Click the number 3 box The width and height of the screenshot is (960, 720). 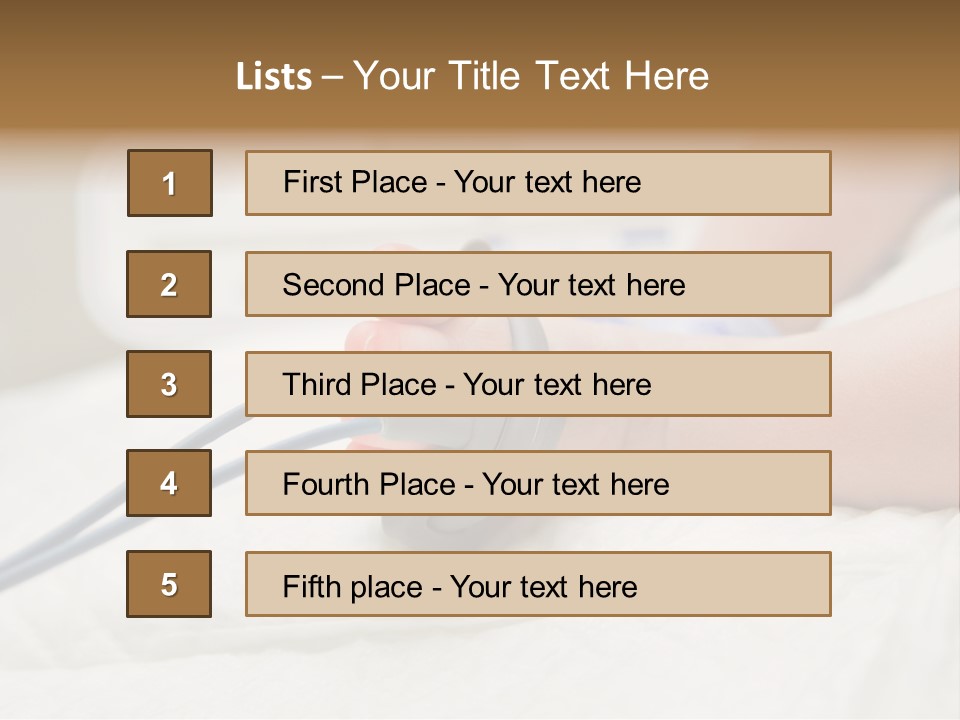click(169, 384)
